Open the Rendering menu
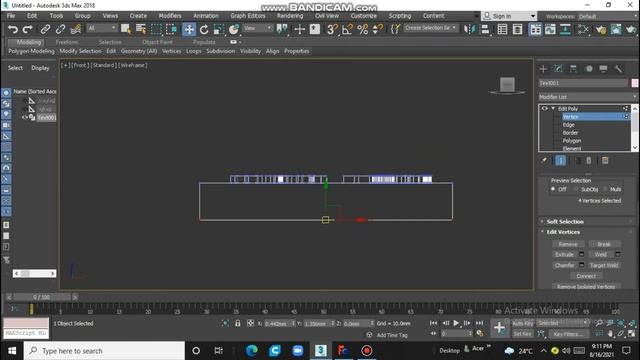Viewport: 640px width, 360px height. pos(290,16)
